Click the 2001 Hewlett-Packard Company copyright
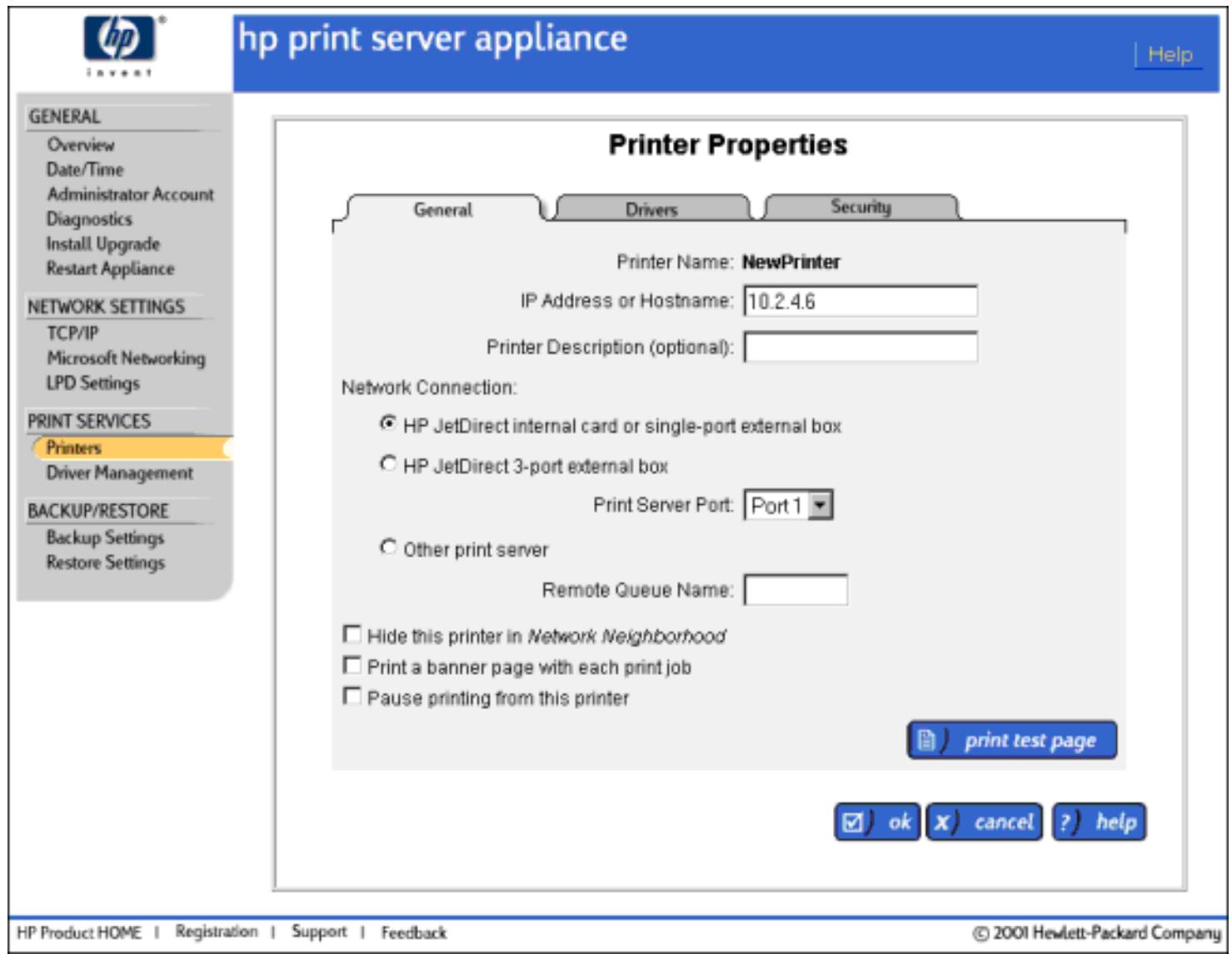Screen dimensions: 1232x954 point(1097,932)
